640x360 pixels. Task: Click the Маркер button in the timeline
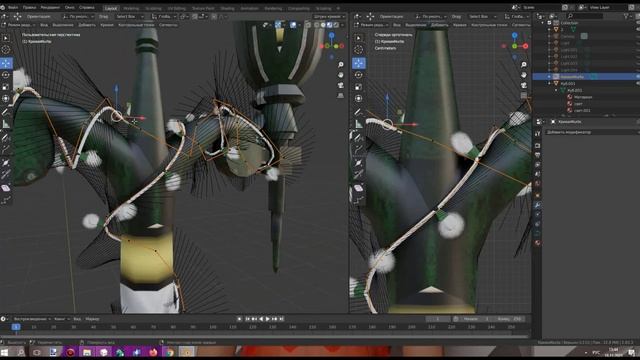click(x=92, y=319)
